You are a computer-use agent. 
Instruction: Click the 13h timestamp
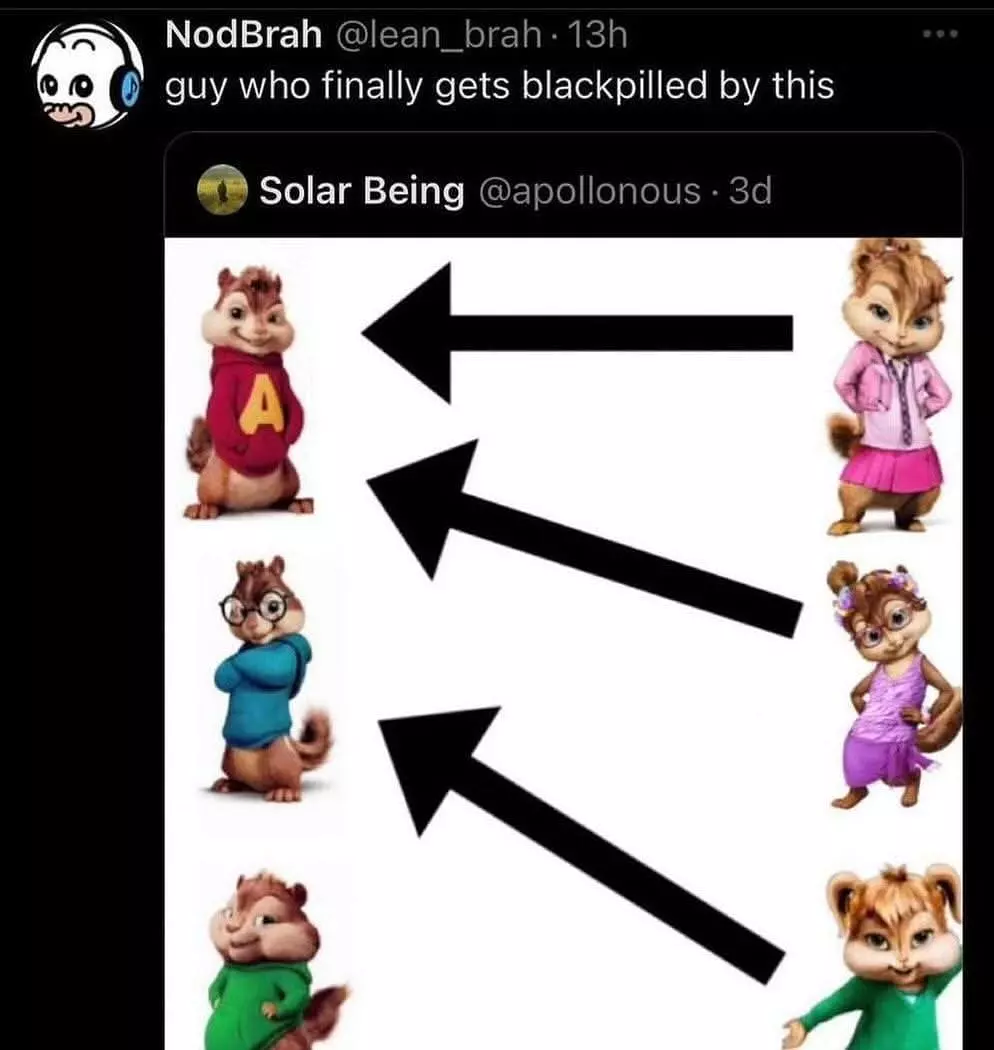[597, 34]
